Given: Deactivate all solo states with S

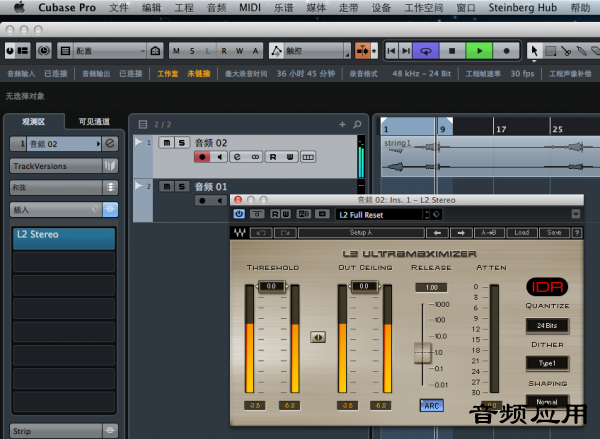Looking at the screenshot, I should (192, 51).
